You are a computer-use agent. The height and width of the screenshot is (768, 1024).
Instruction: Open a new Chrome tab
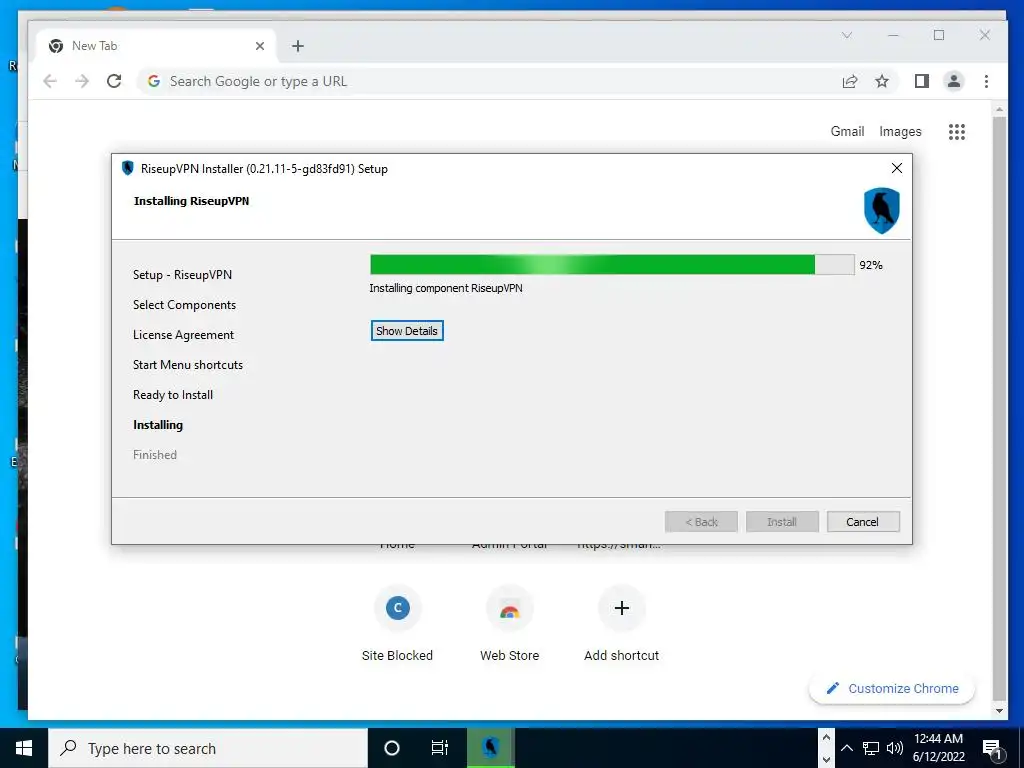click(x=298, y=46)
